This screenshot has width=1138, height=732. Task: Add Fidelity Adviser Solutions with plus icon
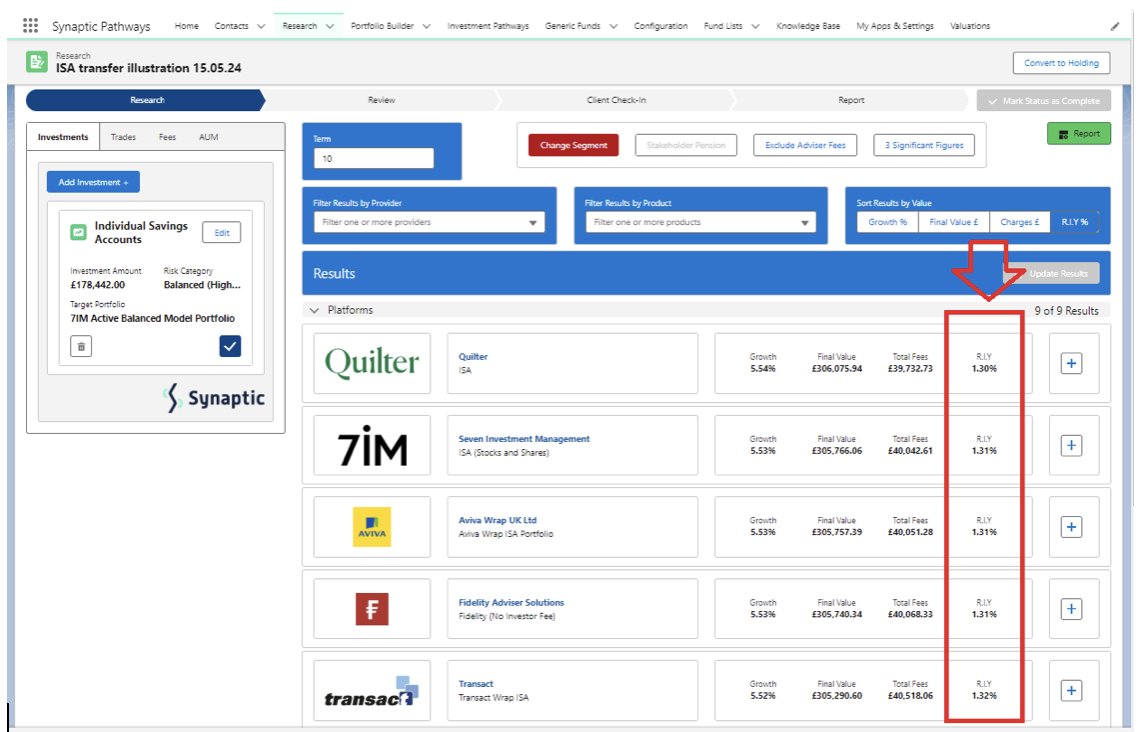click(x=1071, y=609)
